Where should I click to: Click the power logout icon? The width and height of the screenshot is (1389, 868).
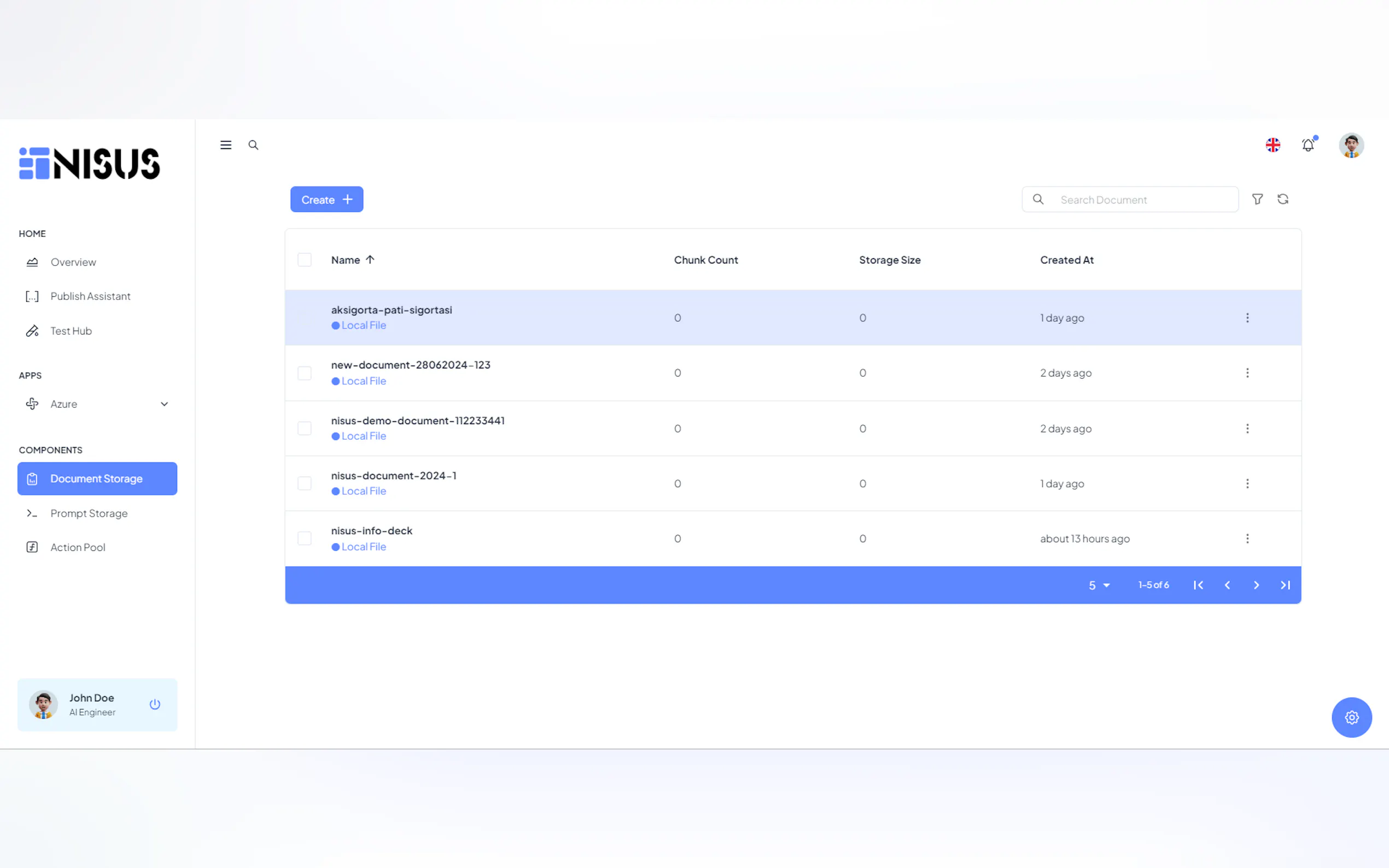154,705
